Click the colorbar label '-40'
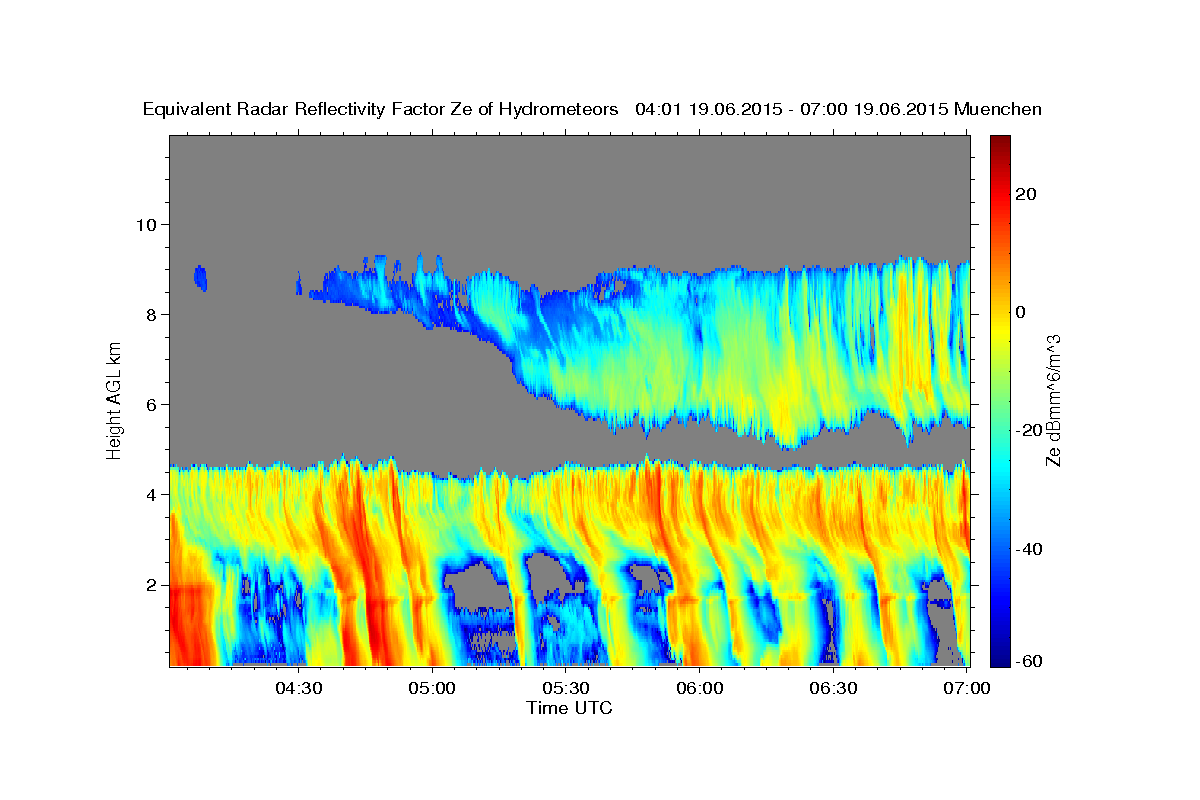 (x=1028, y=548)
